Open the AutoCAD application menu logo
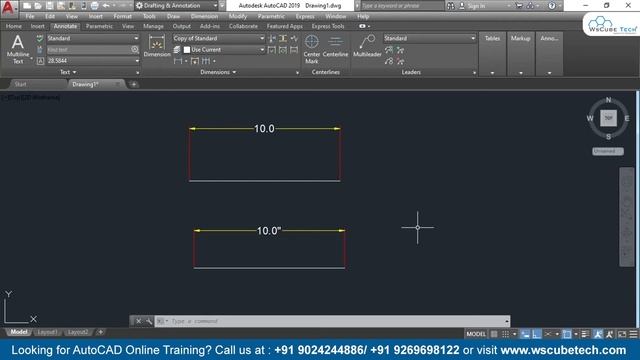 point(8,7)
